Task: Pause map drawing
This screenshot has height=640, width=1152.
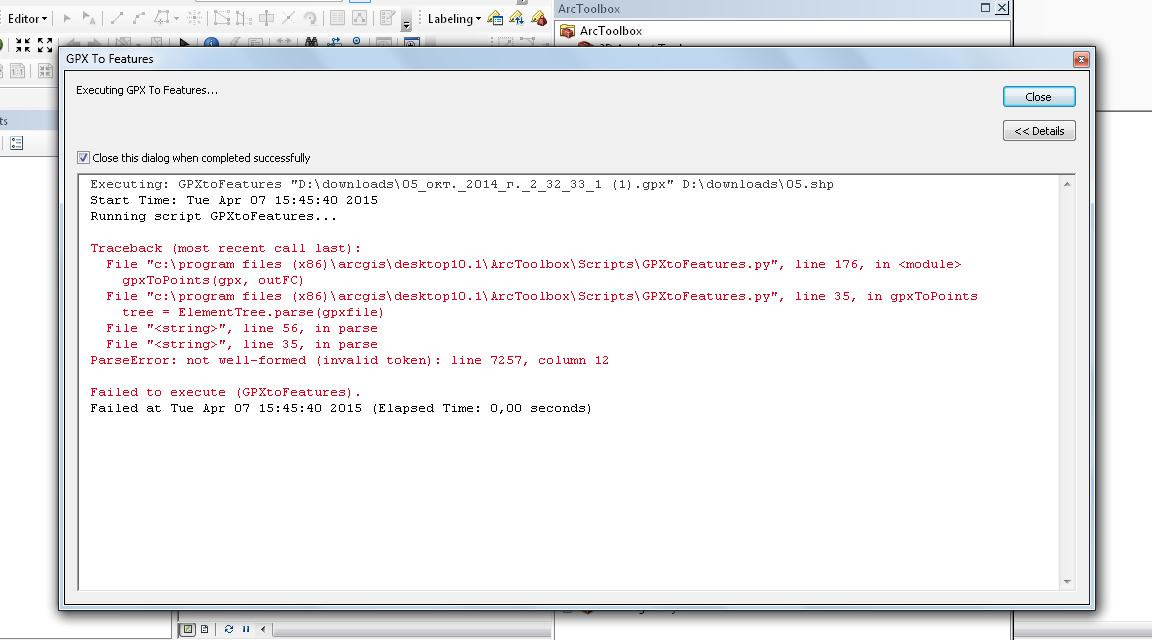Action: pos(246,629)
